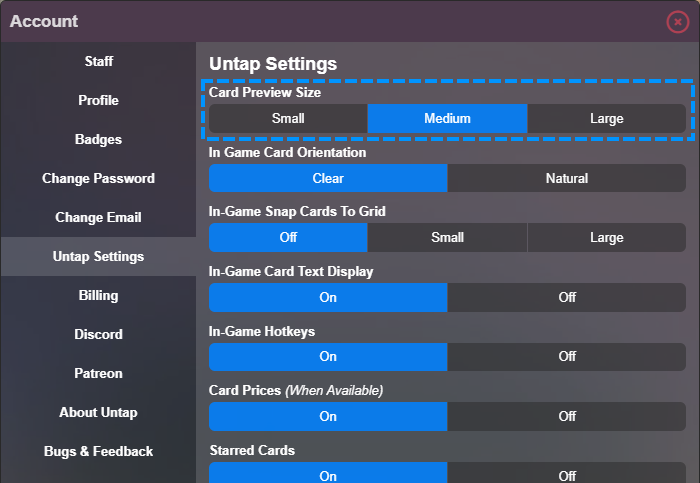Open the Profile section
The width and height of the screenshot is (700, 483).
click(98, 100)
